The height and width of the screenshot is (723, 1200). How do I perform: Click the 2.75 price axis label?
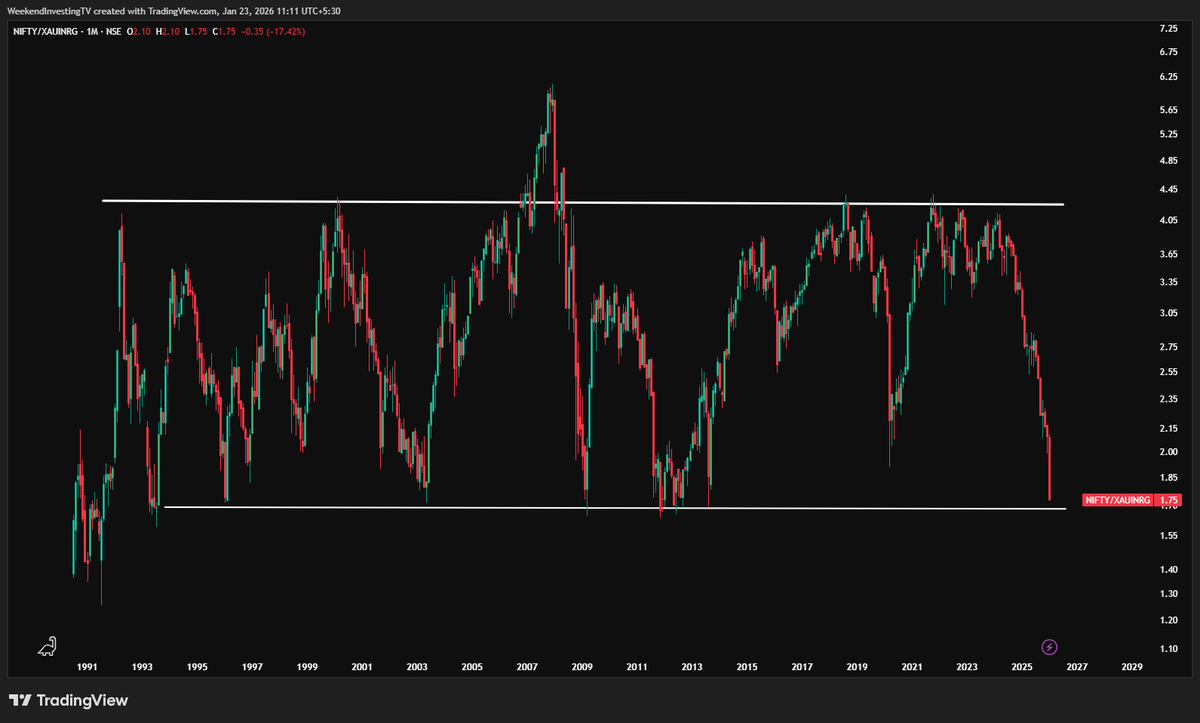click(1169, 347)
